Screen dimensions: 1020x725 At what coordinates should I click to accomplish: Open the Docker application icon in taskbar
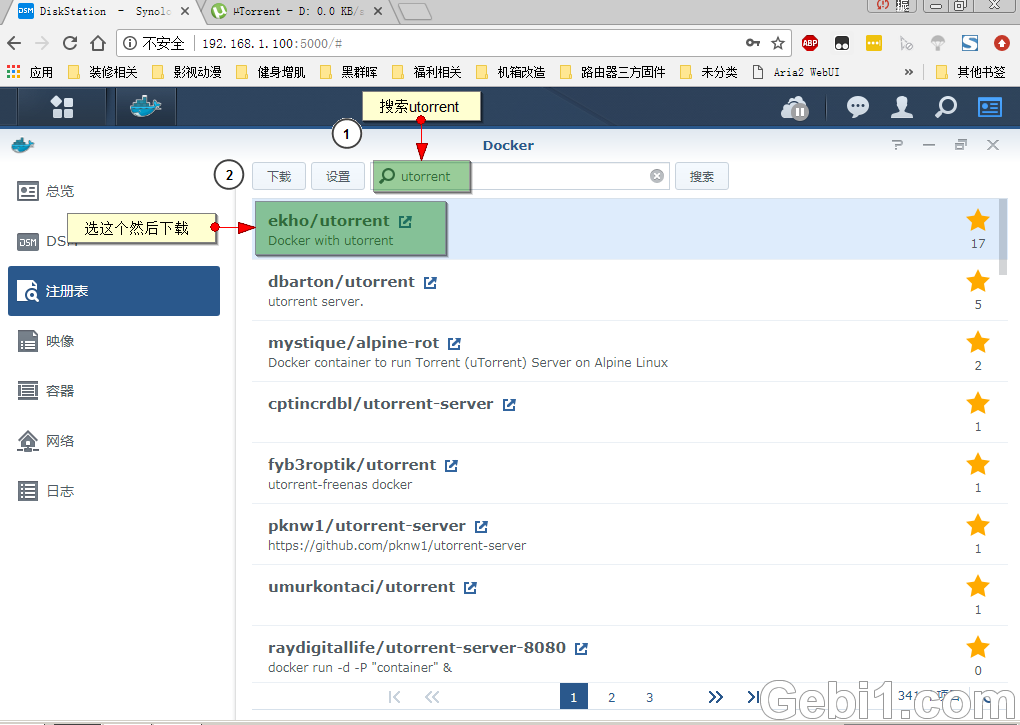(x=145, y=107)
